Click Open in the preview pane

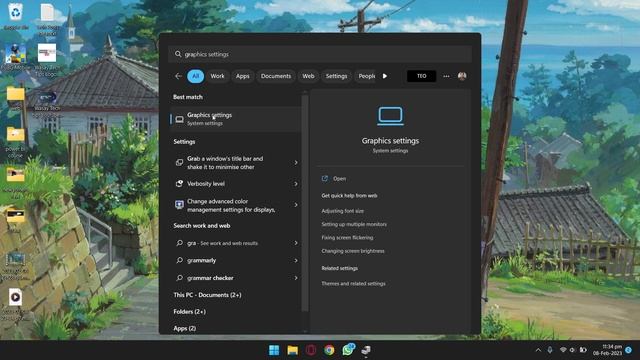[x=339, y=178]
